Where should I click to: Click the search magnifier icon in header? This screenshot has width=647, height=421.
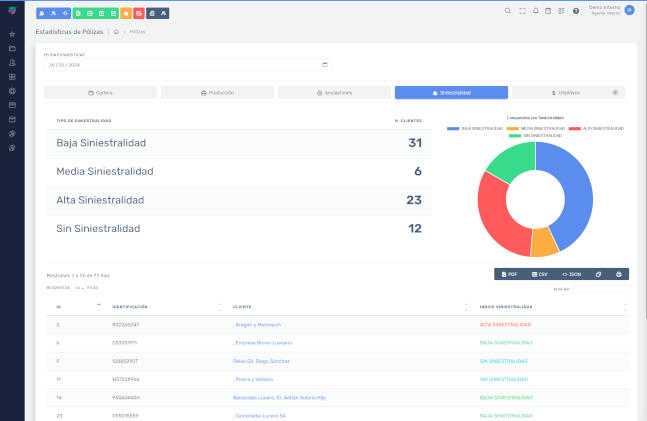click(x=507, y=11)
